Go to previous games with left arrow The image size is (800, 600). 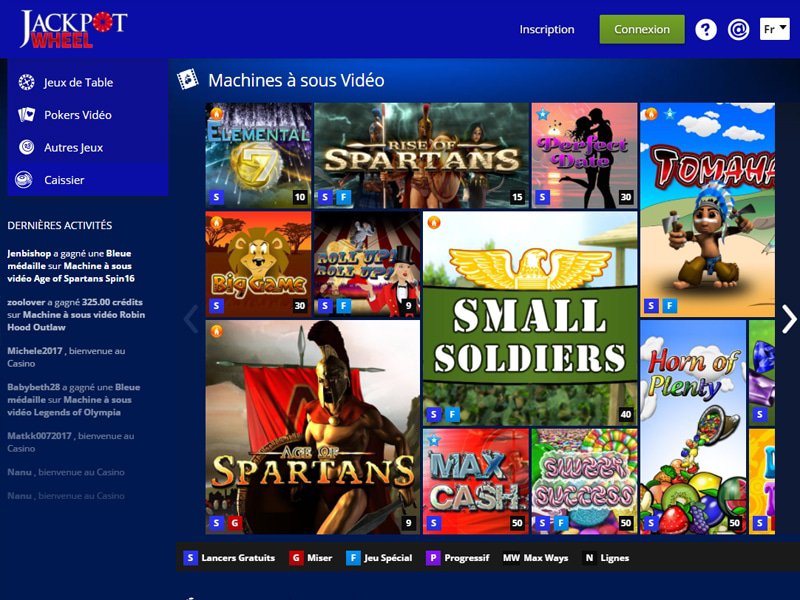point(191,319)
